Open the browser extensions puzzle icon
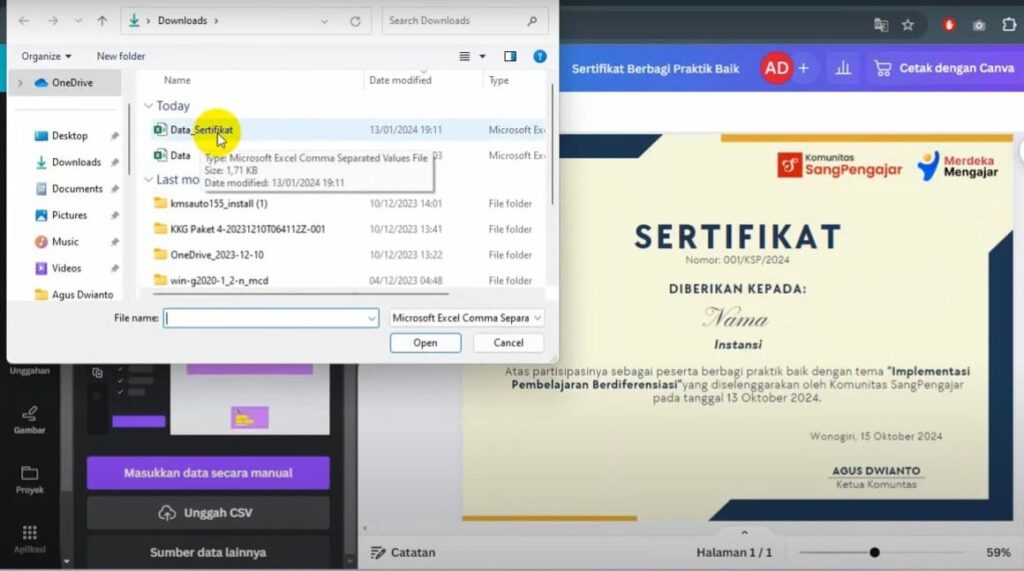Image resolution: width=1024 pixels, height=571 pixels. (1009, 25)
